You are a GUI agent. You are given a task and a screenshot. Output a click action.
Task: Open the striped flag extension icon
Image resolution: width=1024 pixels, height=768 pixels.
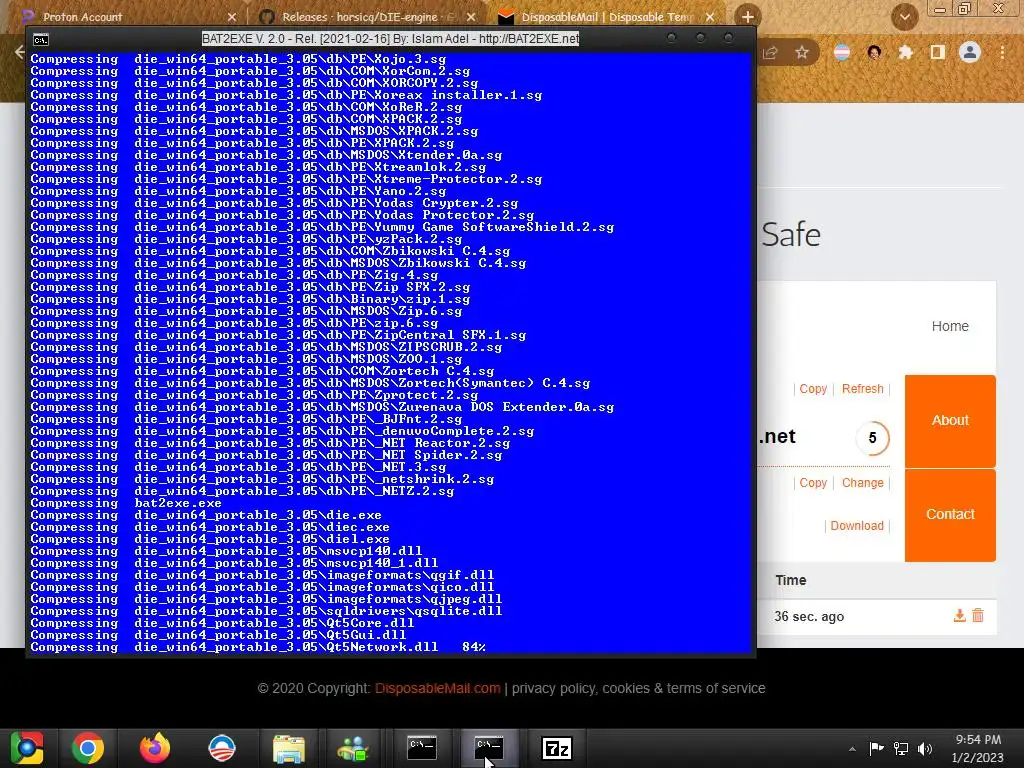[842, 53]
